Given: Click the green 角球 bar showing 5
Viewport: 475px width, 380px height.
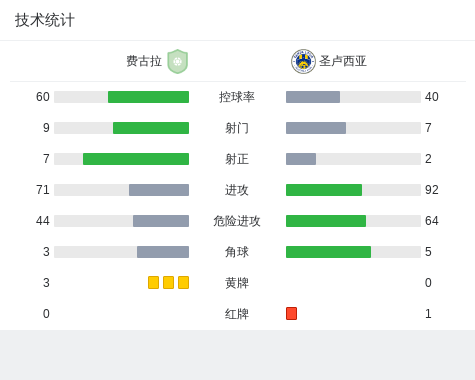Looking at the screenshot, I should [328, 252].
